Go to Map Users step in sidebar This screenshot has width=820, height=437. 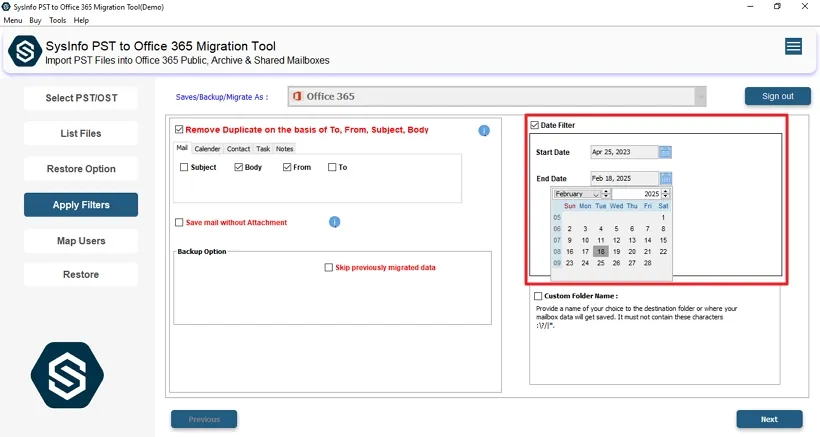click(81, 241)
